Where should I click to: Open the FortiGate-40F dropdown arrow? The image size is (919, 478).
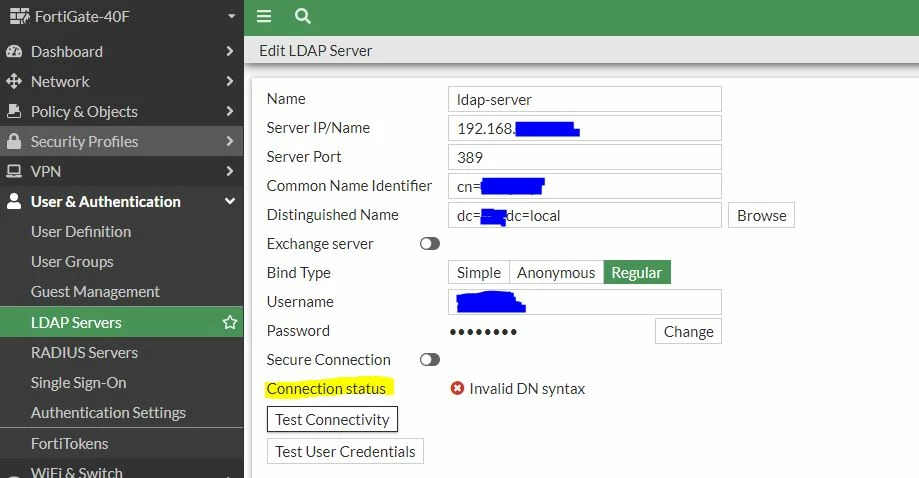coord(232,16)
